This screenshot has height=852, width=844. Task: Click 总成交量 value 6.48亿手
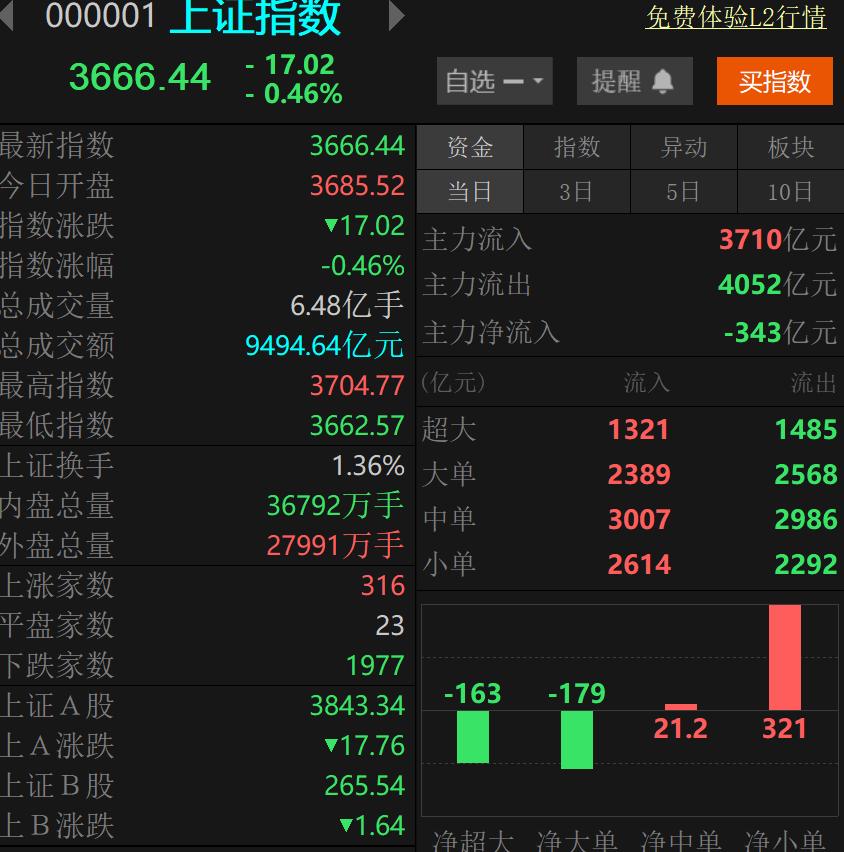(x=347, y=305)
